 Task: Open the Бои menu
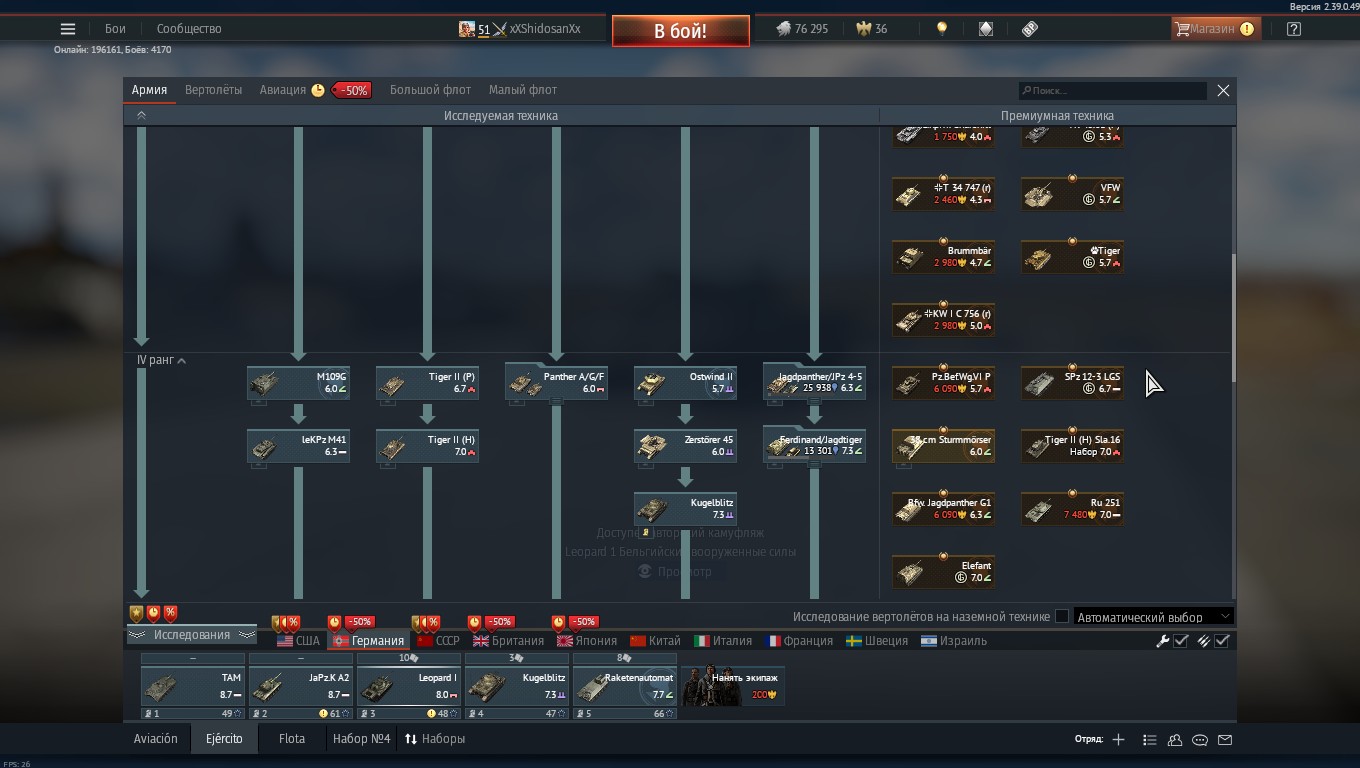[116, 29]
